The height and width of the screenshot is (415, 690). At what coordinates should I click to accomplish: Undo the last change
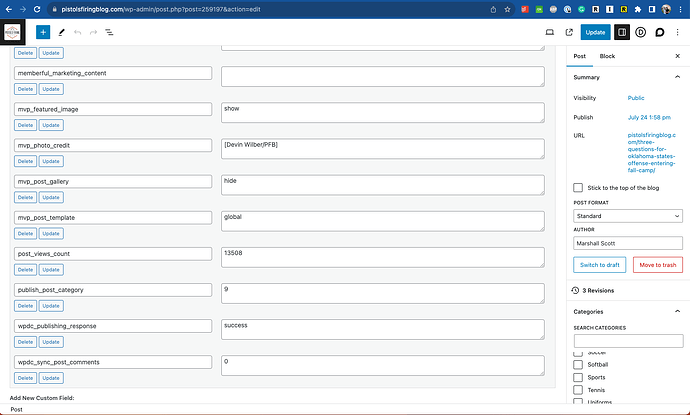click(x=77, y=32)
